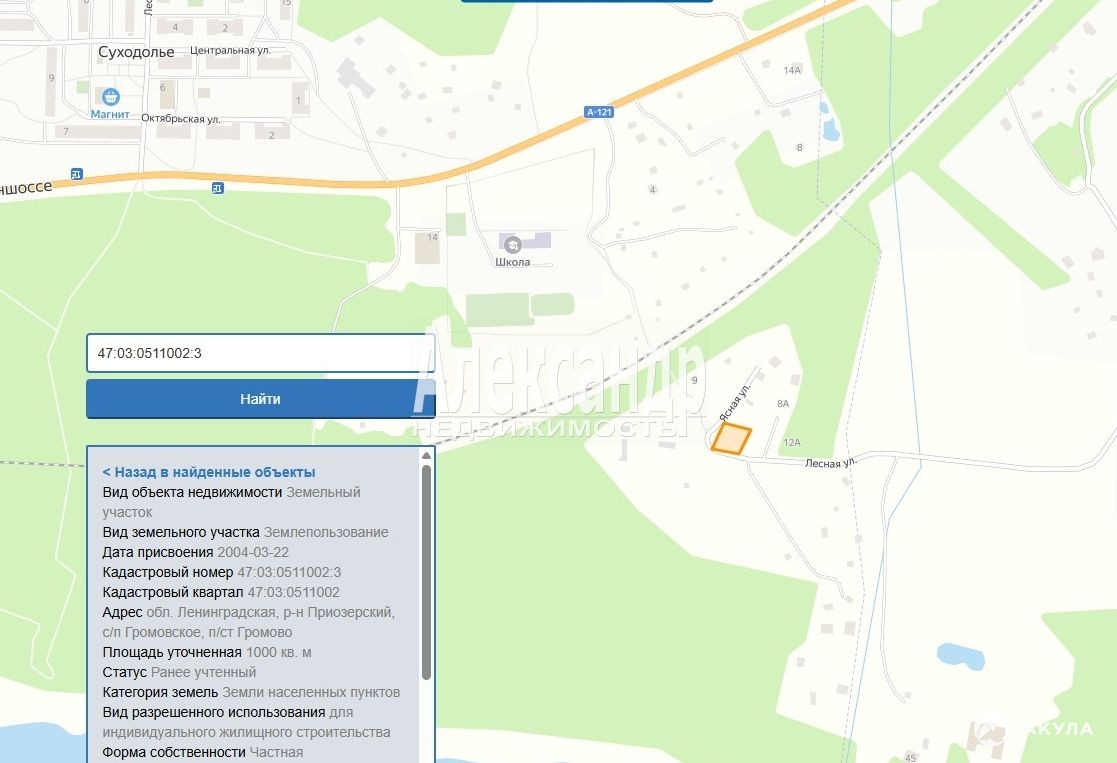Click the Октябрьская ул. street label

[180, 118]
